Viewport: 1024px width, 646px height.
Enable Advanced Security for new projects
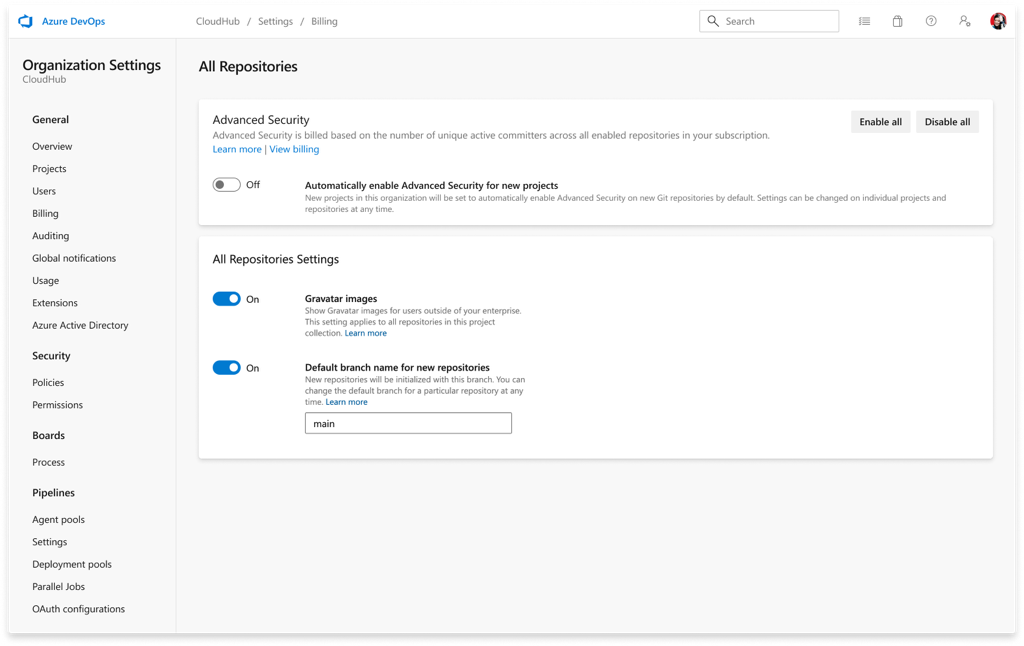pyautogui.click(x=226, y=184)
